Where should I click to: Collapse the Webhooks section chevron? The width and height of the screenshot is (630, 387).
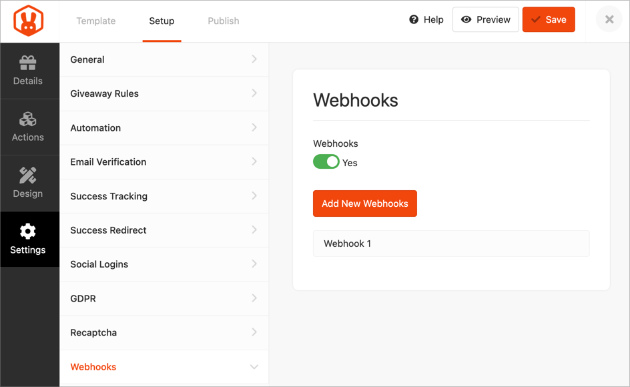coord(254,367)
